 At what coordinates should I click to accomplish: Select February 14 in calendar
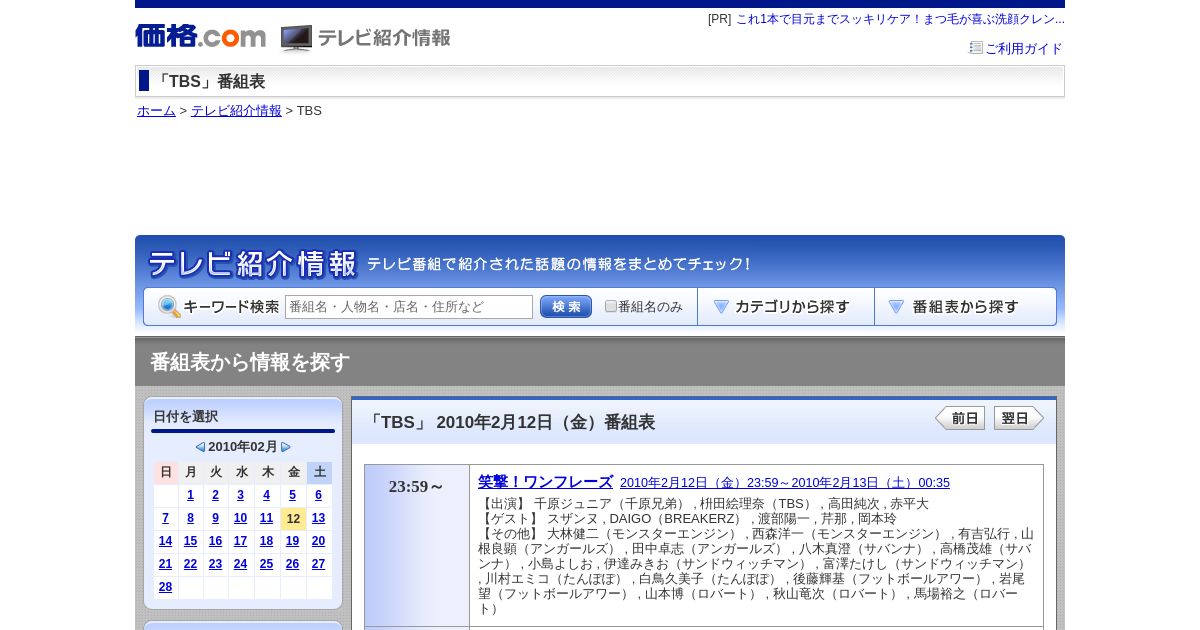(166, 541)
